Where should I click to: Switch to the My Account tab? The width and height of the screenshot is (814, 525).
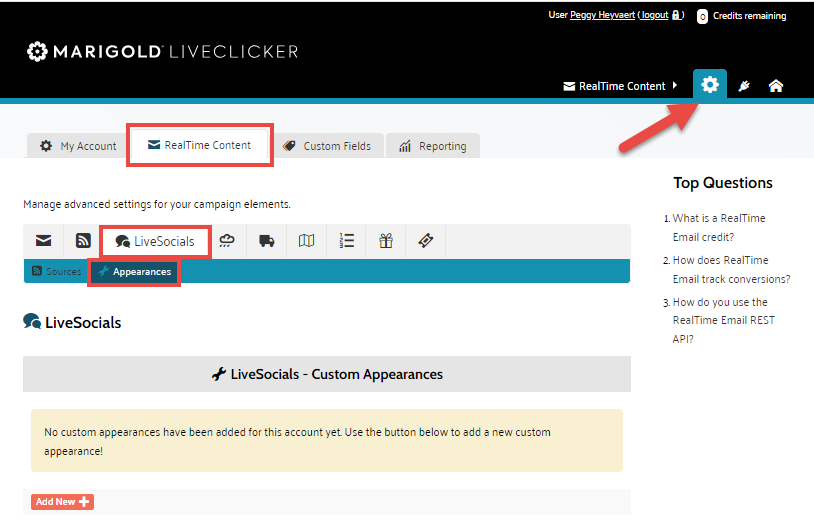[x=78, y=146]
